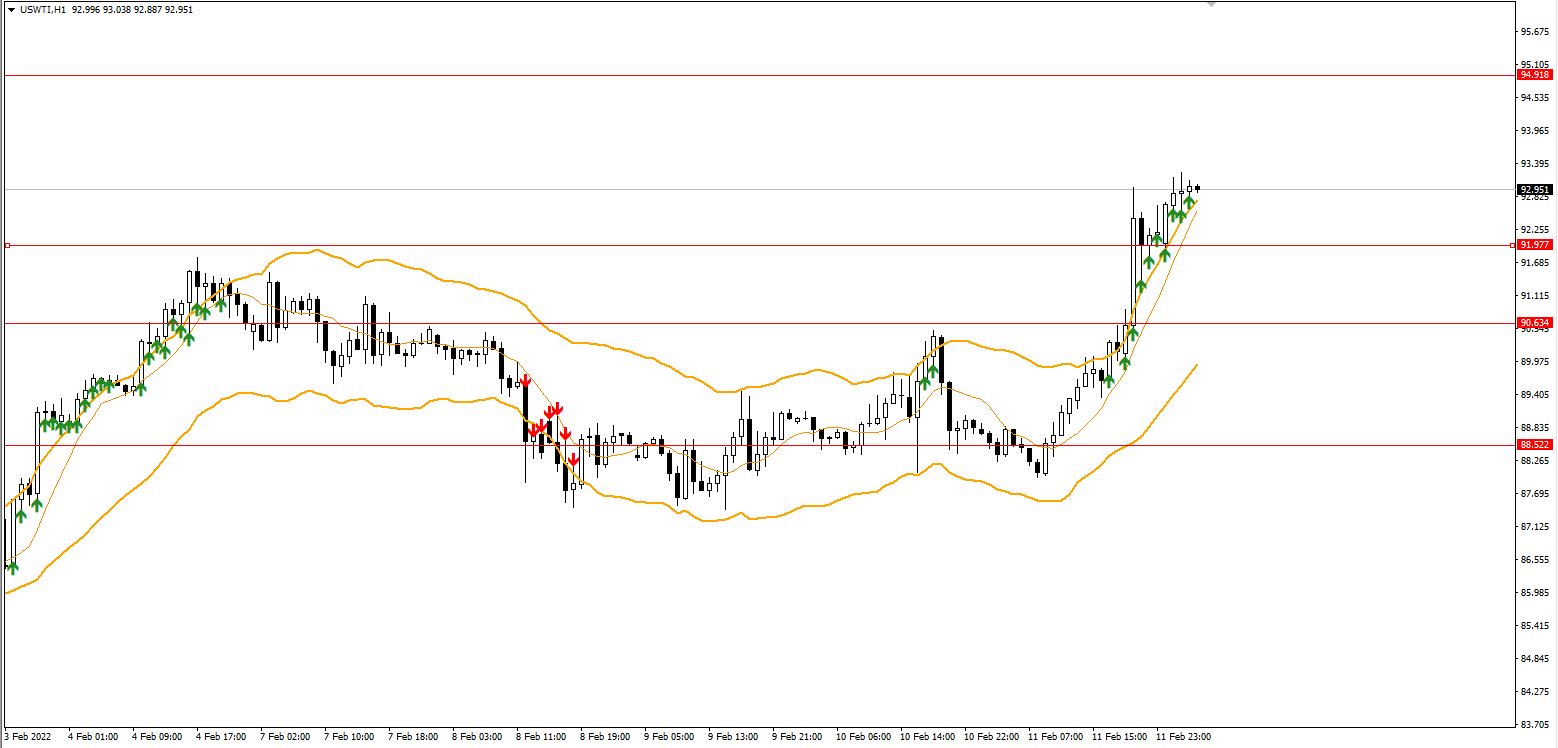This screenshot has width=1558, height=748.
Task: Click the 93.395 price scale label
Action: coord(1535,164)
